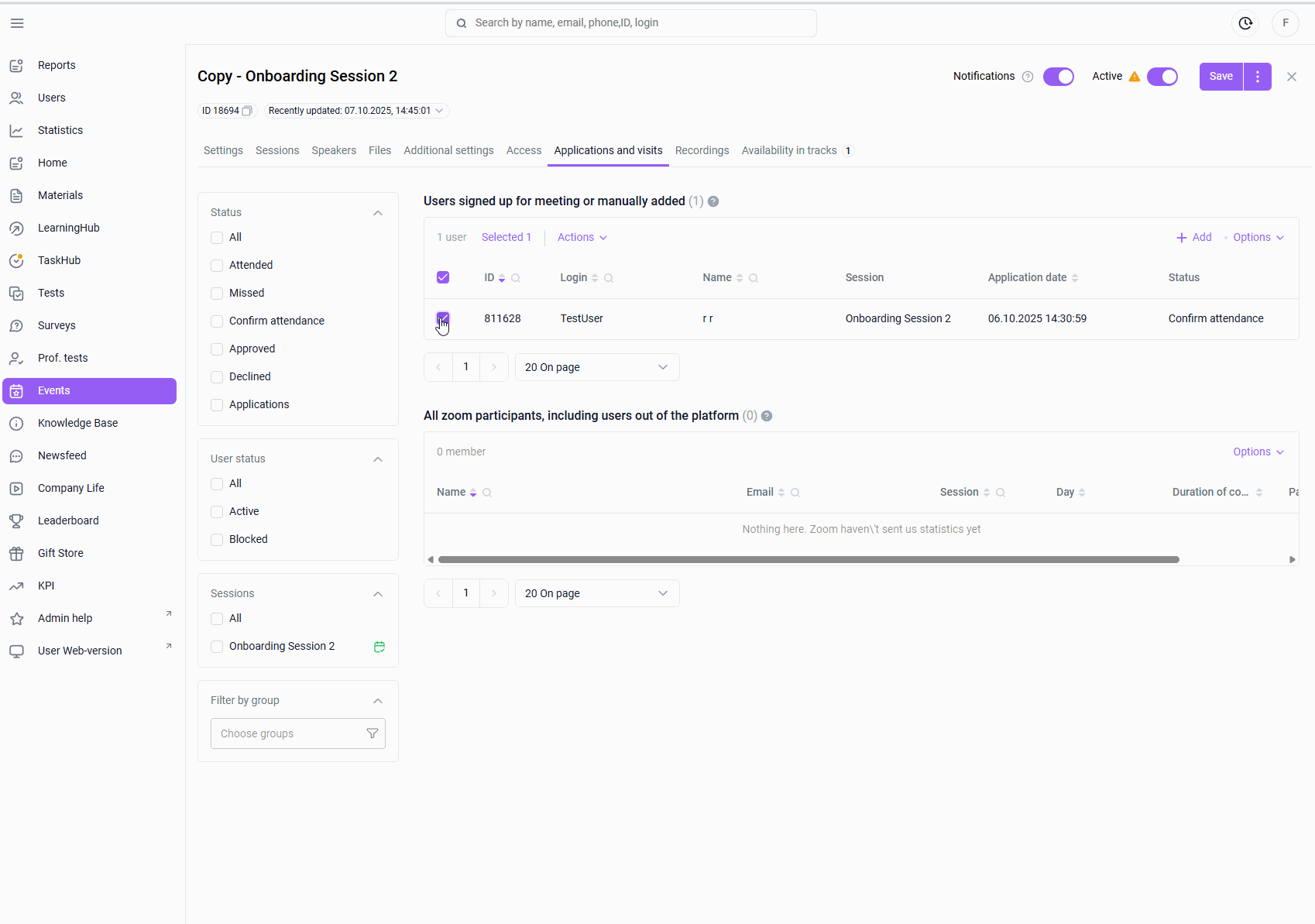Open the recently updated date dropdown
Screen dimensions: 1315x924
(439, 111)
